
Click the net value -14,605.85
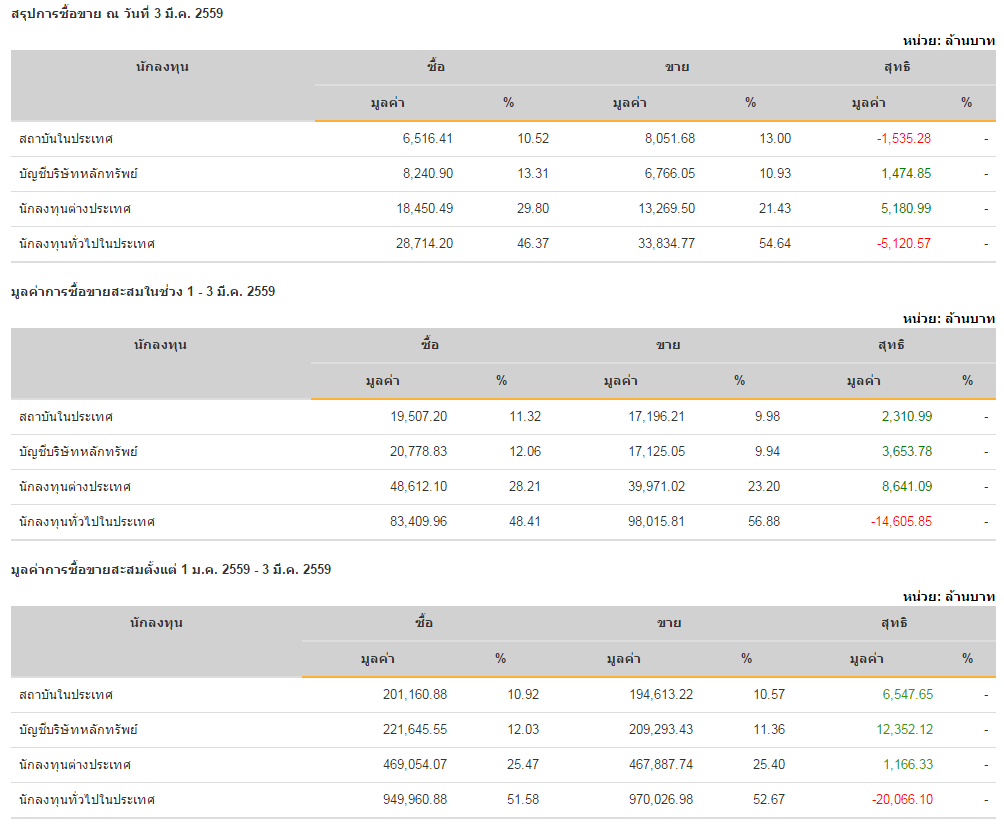(900, 521)
